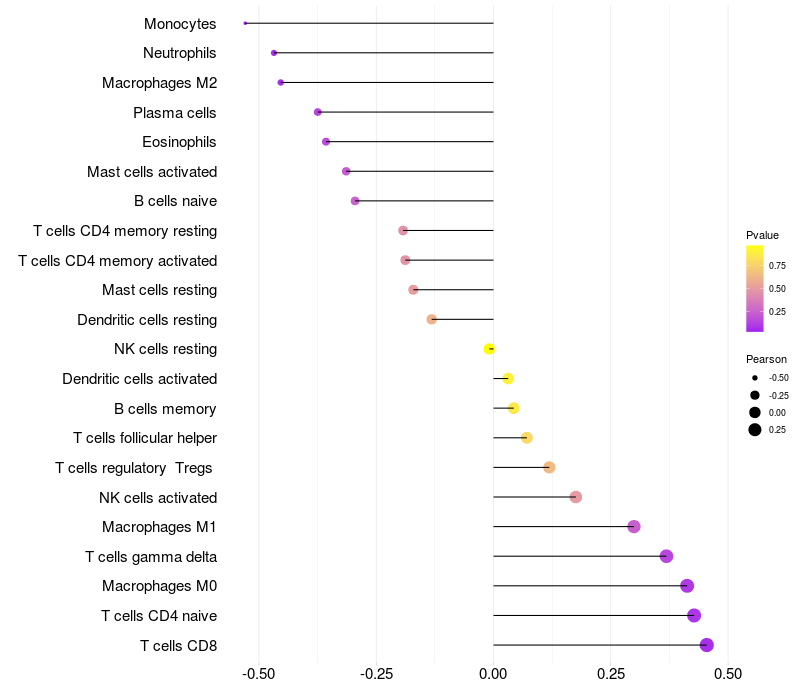Click the T cells gamma delta dot
The image size is (800, 700).
pyautogui.click(x=667, y=556)
